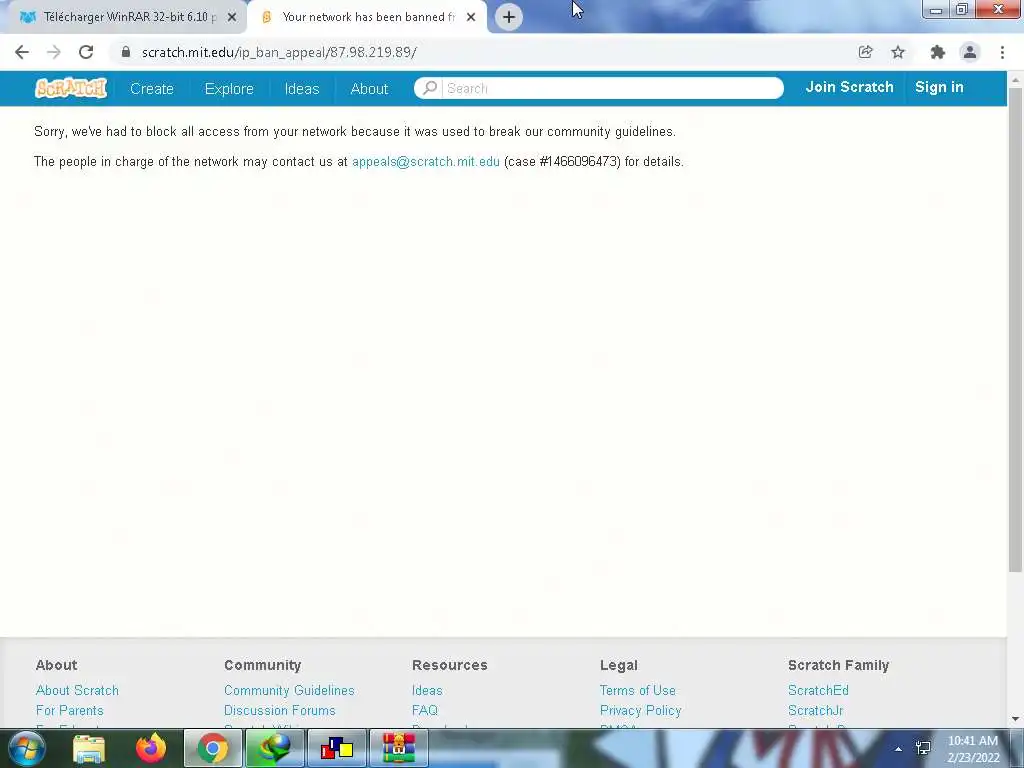Open the Windows Start menu

pos(26,748)
